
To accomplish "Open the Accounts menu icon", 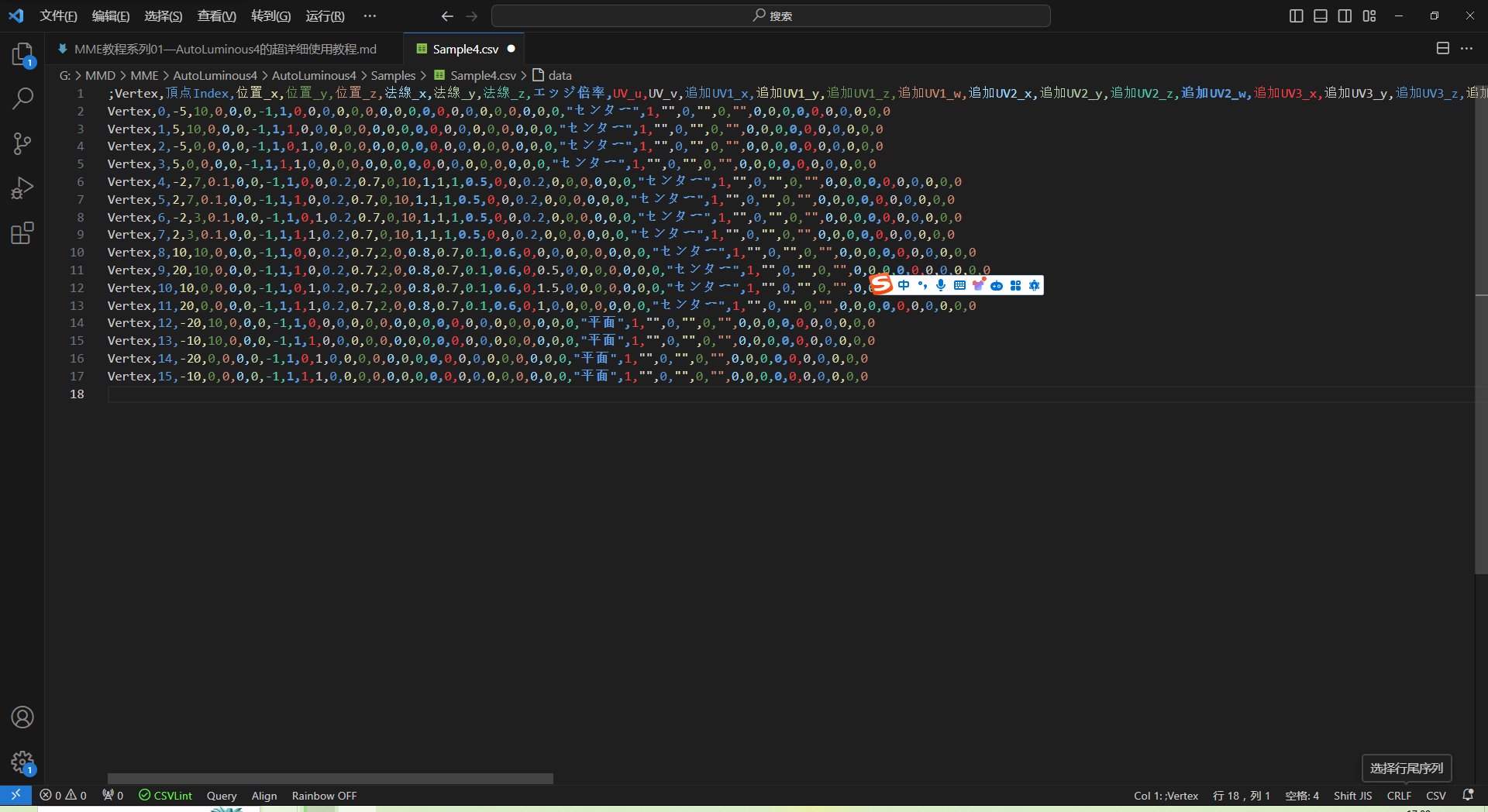I will click(x=22, y=717).
